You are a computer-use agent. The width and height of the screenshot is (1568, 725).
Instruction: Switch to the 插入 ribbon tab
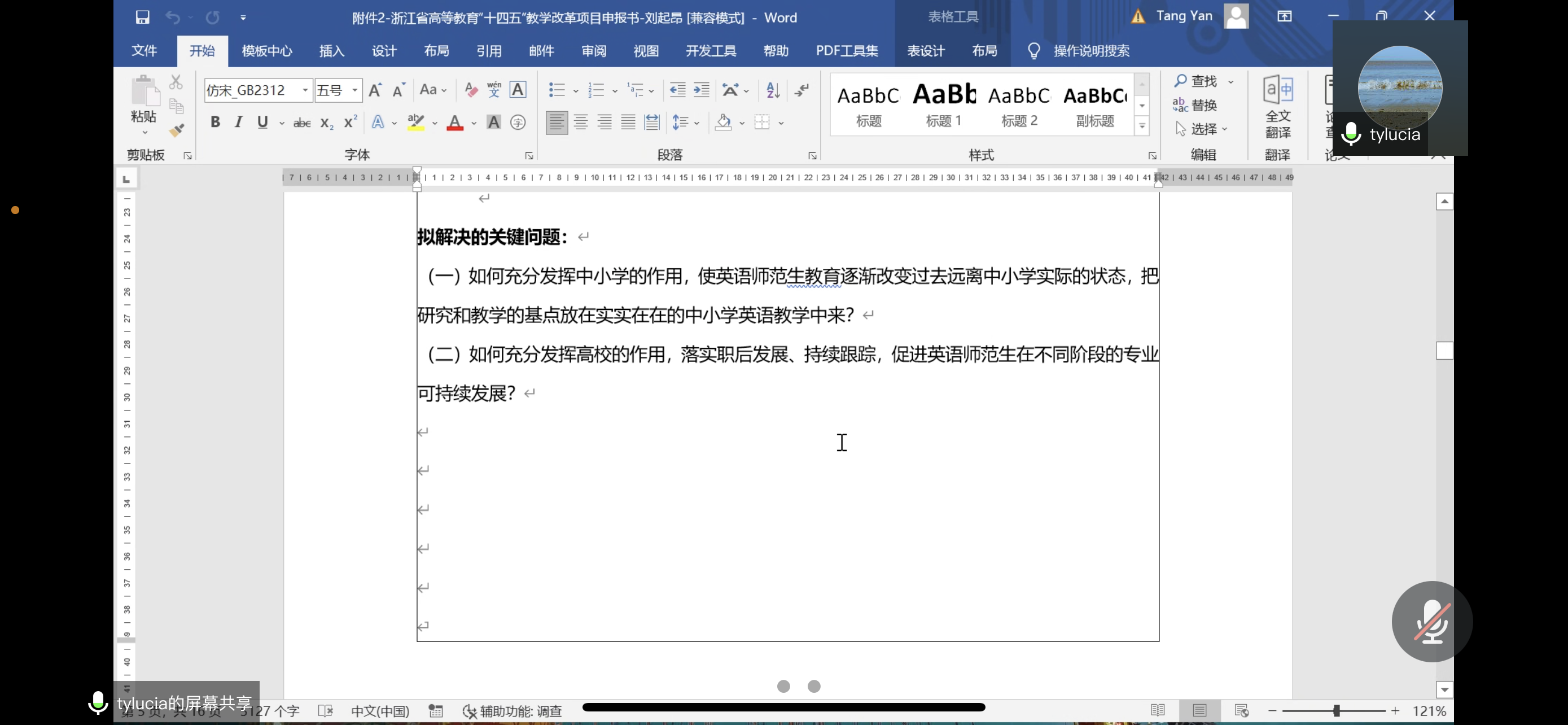tap(332, 50)
